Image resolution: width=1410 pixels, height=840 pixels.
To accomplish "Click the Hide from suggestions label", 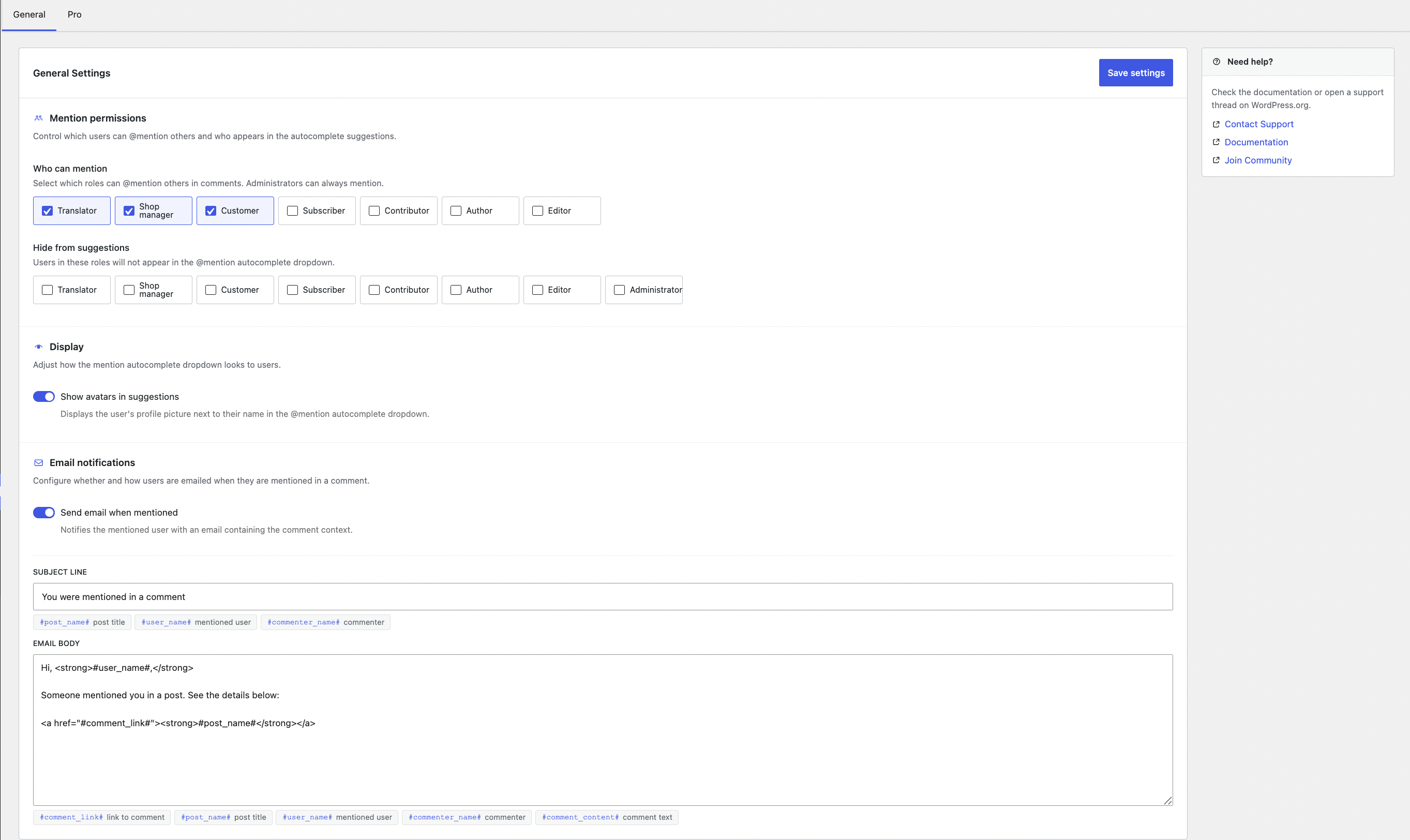I will (81, 248).
